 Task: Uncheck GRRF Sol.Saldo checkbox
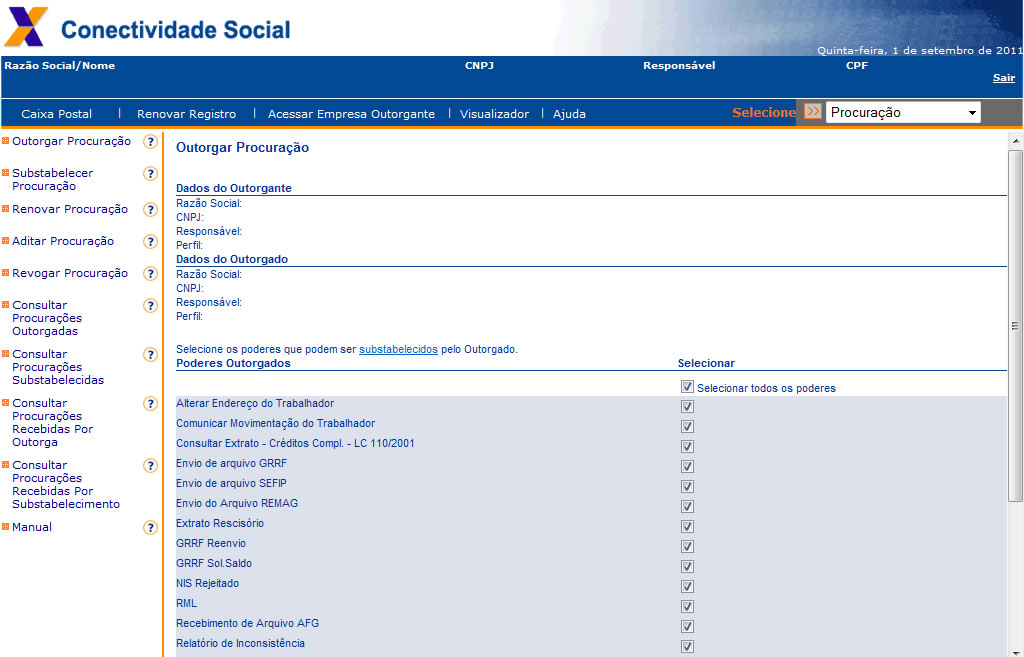tap(687, 566)
